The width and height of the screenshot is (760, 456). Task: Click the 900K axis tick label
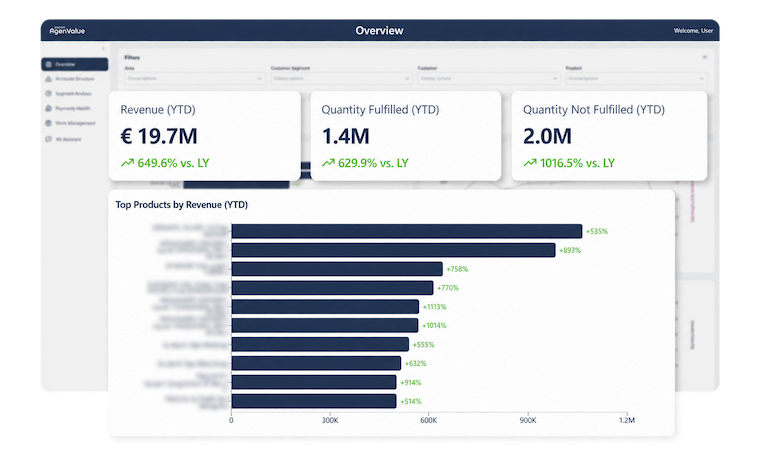point(528,420)
